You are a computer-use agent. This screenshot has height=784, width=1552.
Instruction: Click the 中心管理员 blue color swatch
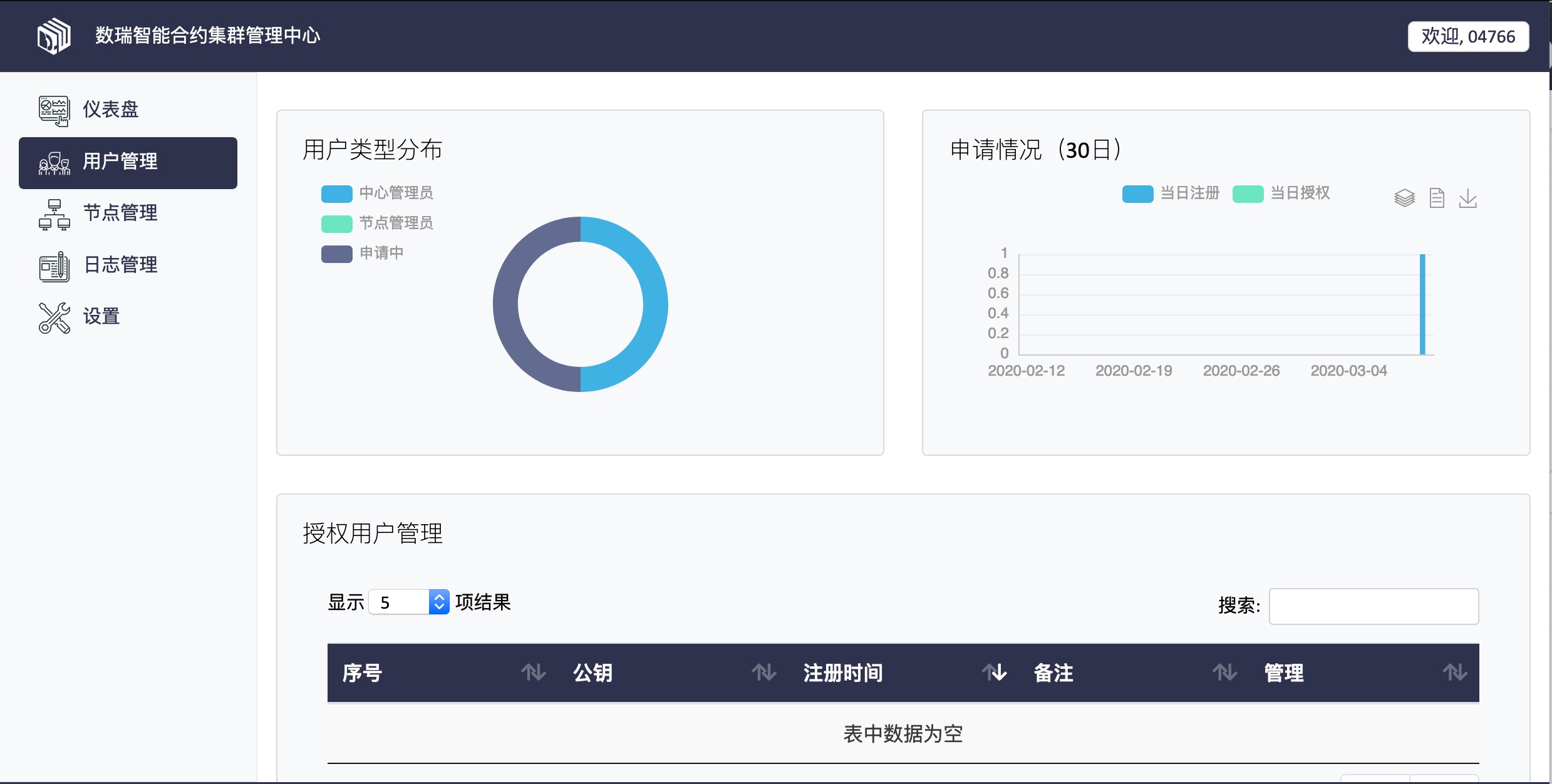pos(337,193)
